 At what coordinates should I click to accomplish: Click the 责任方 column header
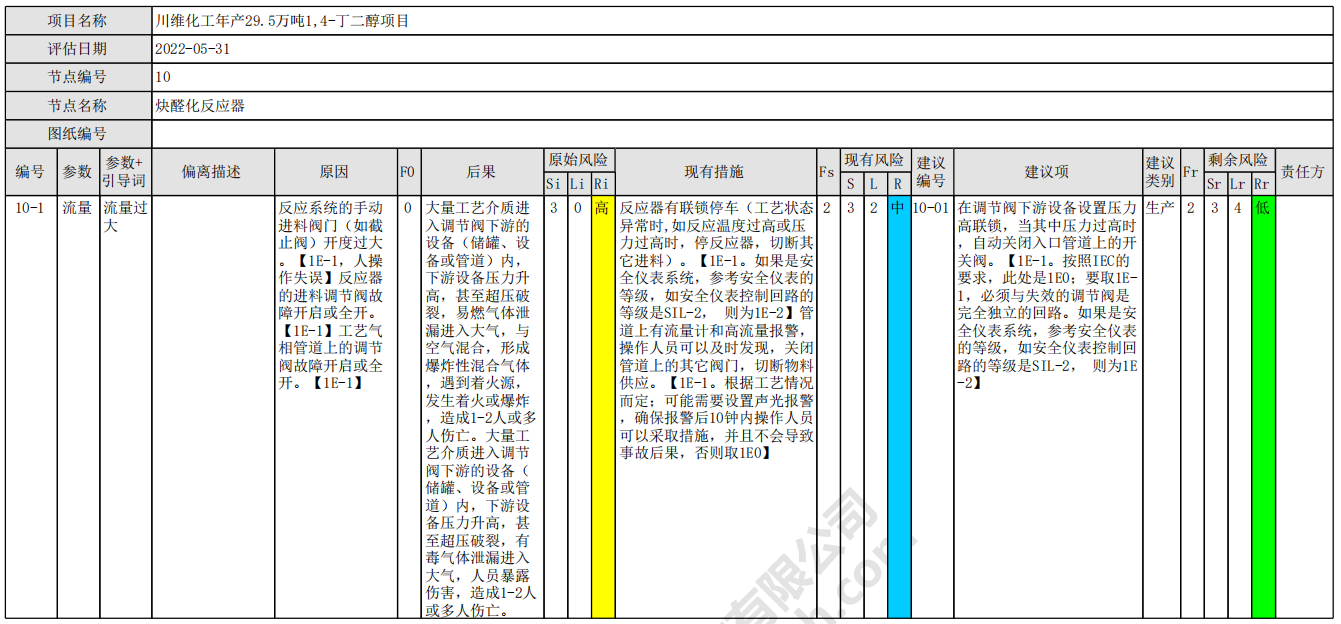[1304, 171]
